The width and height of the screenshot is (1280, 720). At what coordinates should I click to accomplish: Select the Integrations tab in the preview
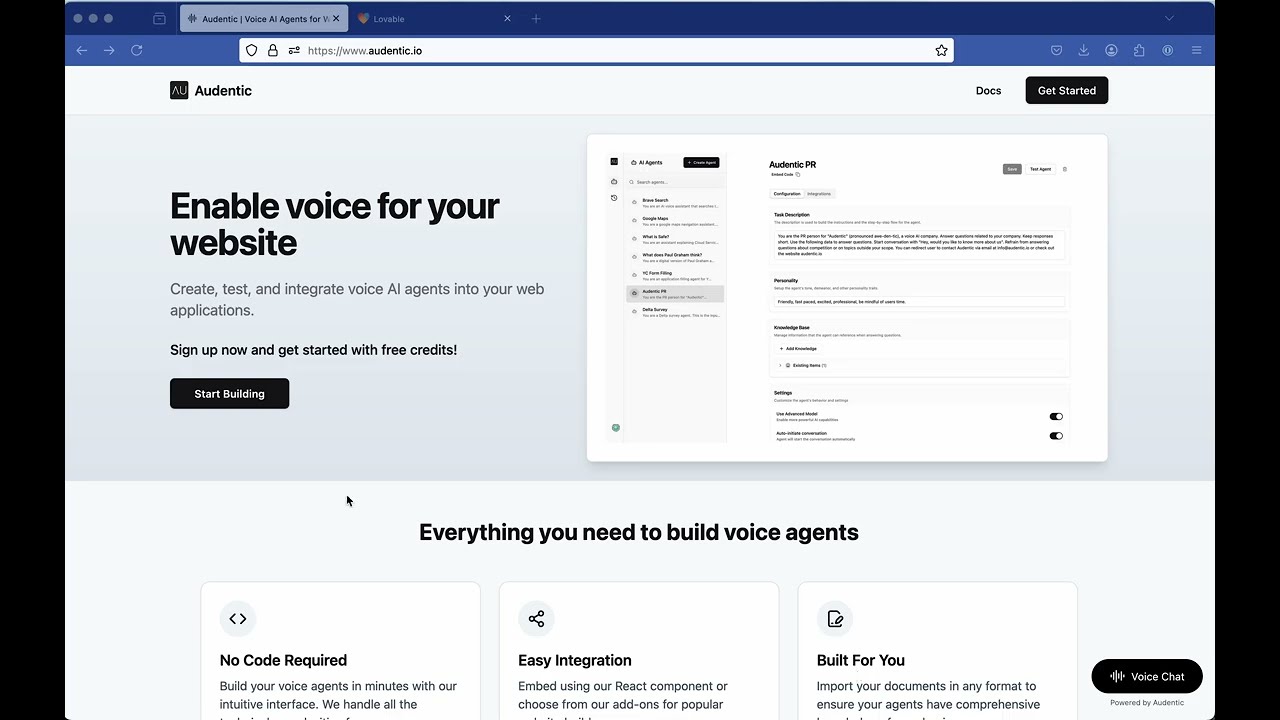[x=819, y=194]
